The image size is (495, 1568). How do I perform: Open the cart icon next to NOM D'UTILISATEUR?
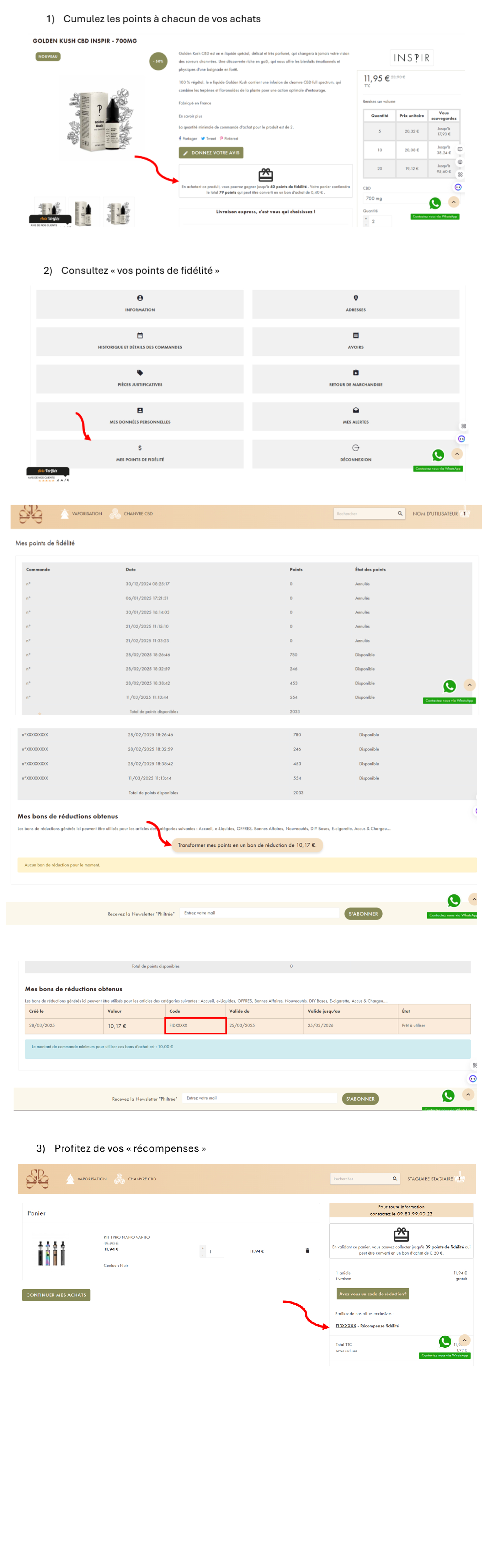tap(465, 512)
